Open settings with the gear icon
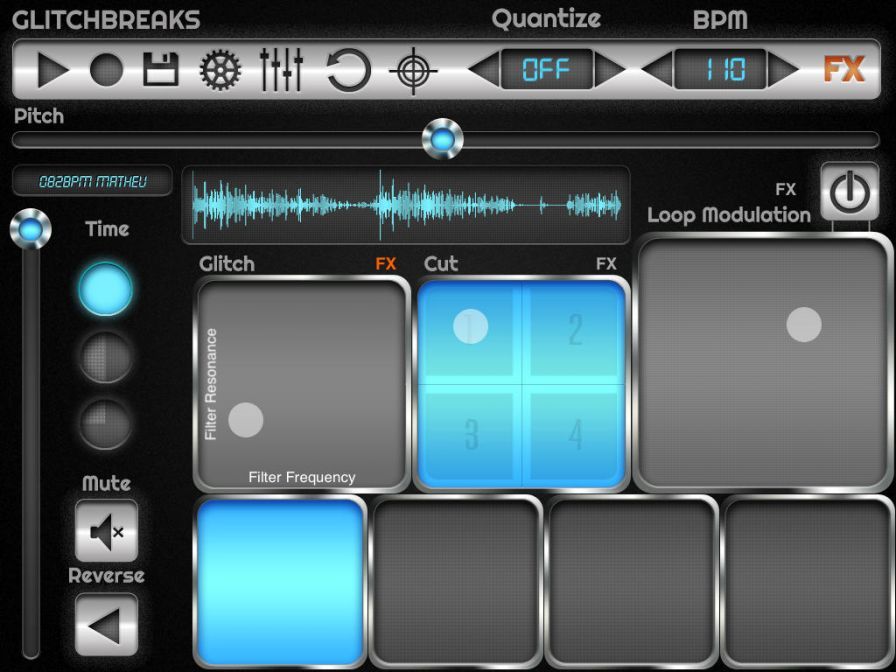The width and height of the screenshot is (896, 672). (221, 70)
